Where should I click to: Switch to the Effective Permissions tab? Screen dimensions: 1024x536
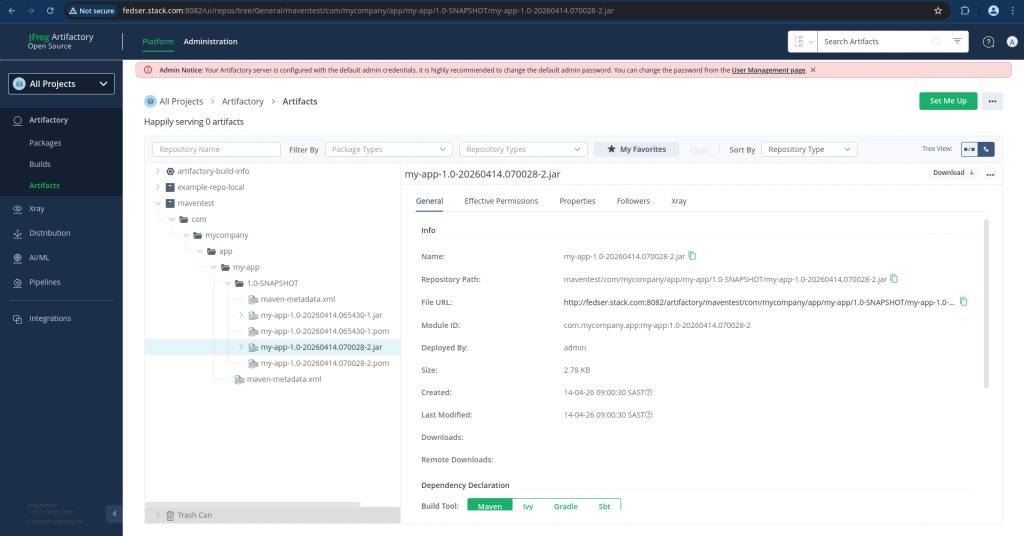pos(501,201)
